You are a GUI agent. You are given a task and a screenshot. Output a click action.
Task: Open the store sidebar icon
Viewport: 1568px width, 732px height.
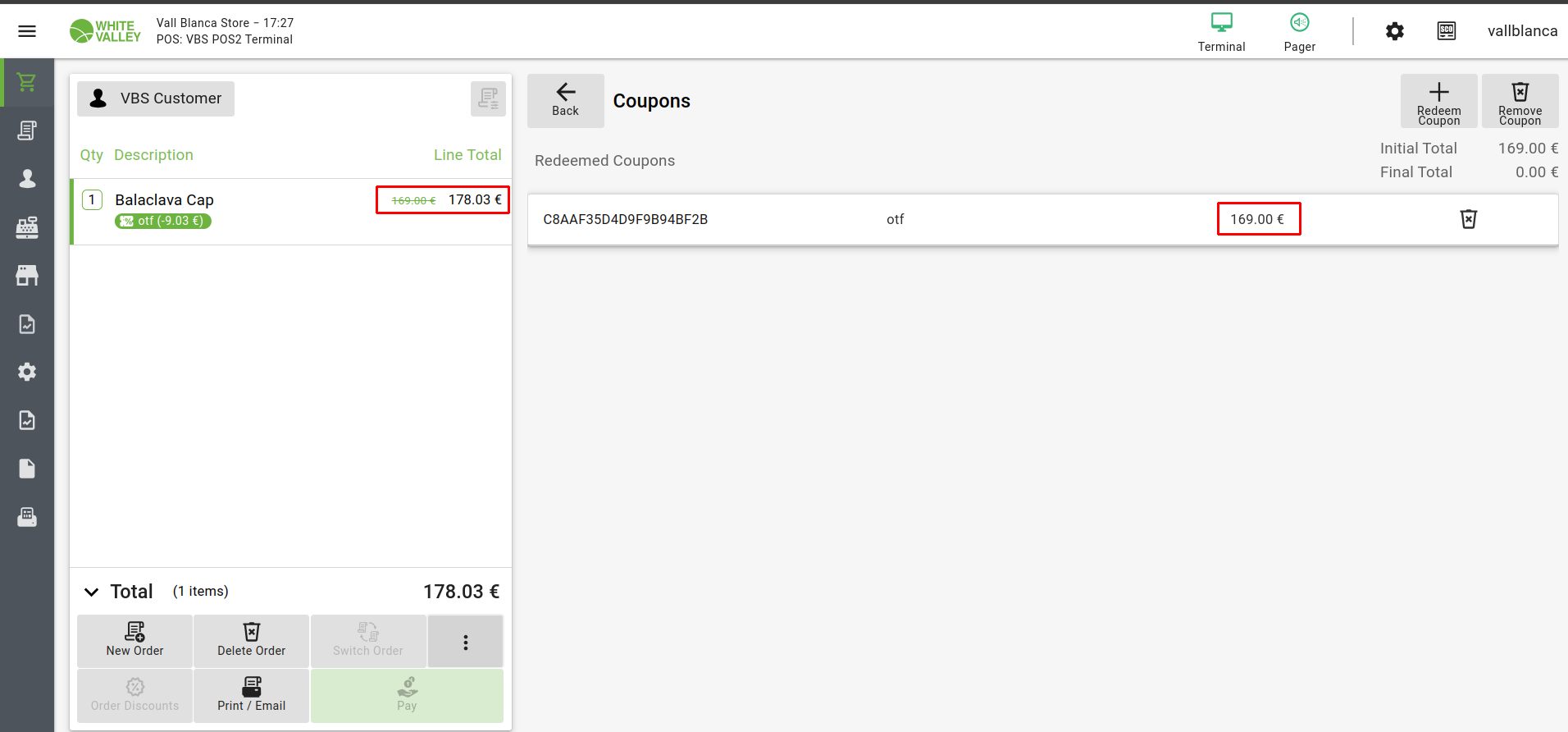click(27, 276)
